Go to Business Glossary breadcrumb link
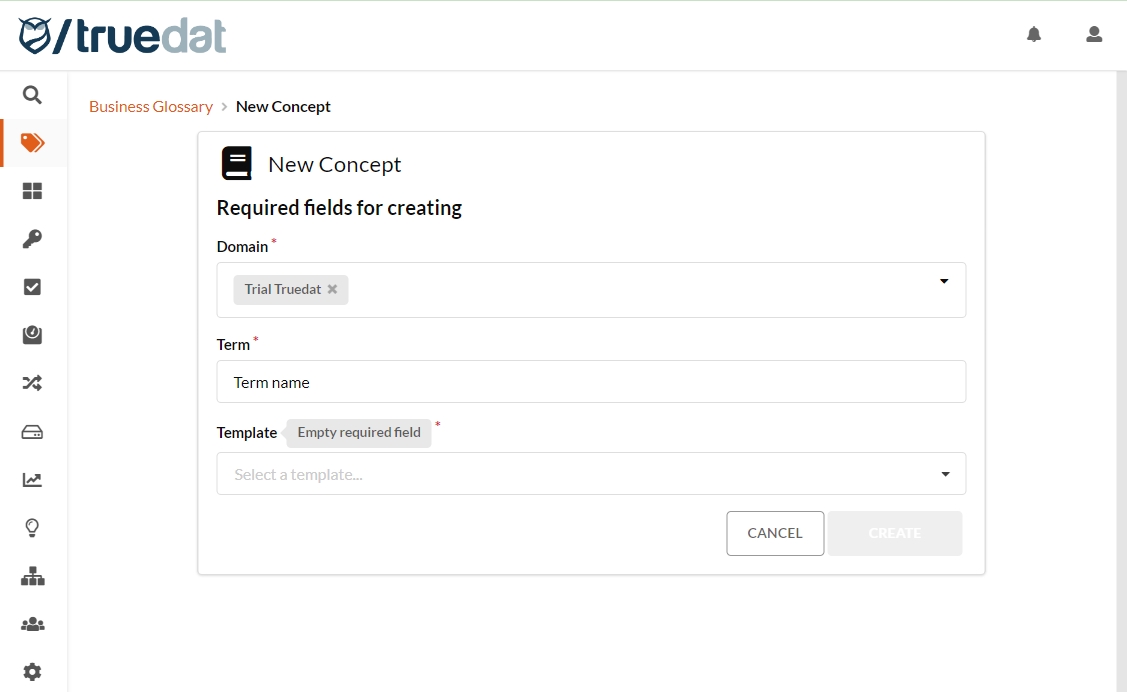The width and height of the screenshot is (1127, 692). pos(151,107)
